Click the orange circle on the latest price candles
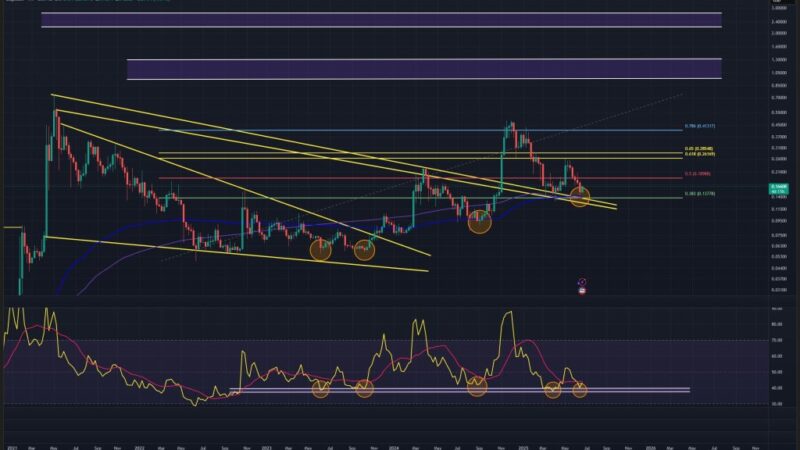Image resolution: width=800 pixels, height=450 pixels. point(580,196)
